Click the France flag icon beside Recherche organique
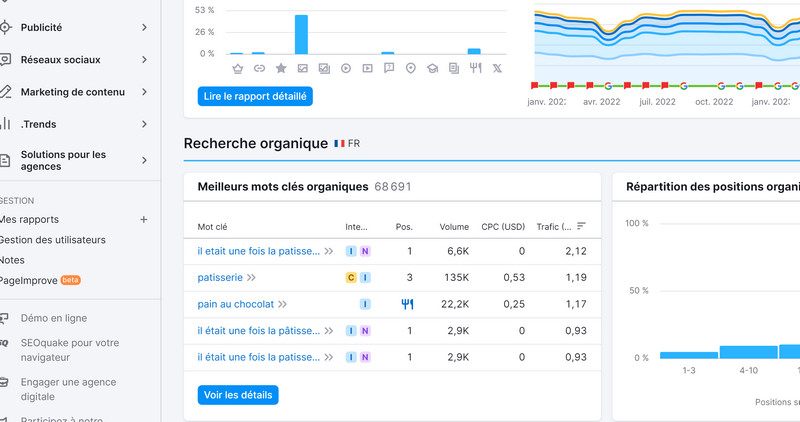Image resolution: width=800 pixels, height=422 pixels. coord(339,144)
